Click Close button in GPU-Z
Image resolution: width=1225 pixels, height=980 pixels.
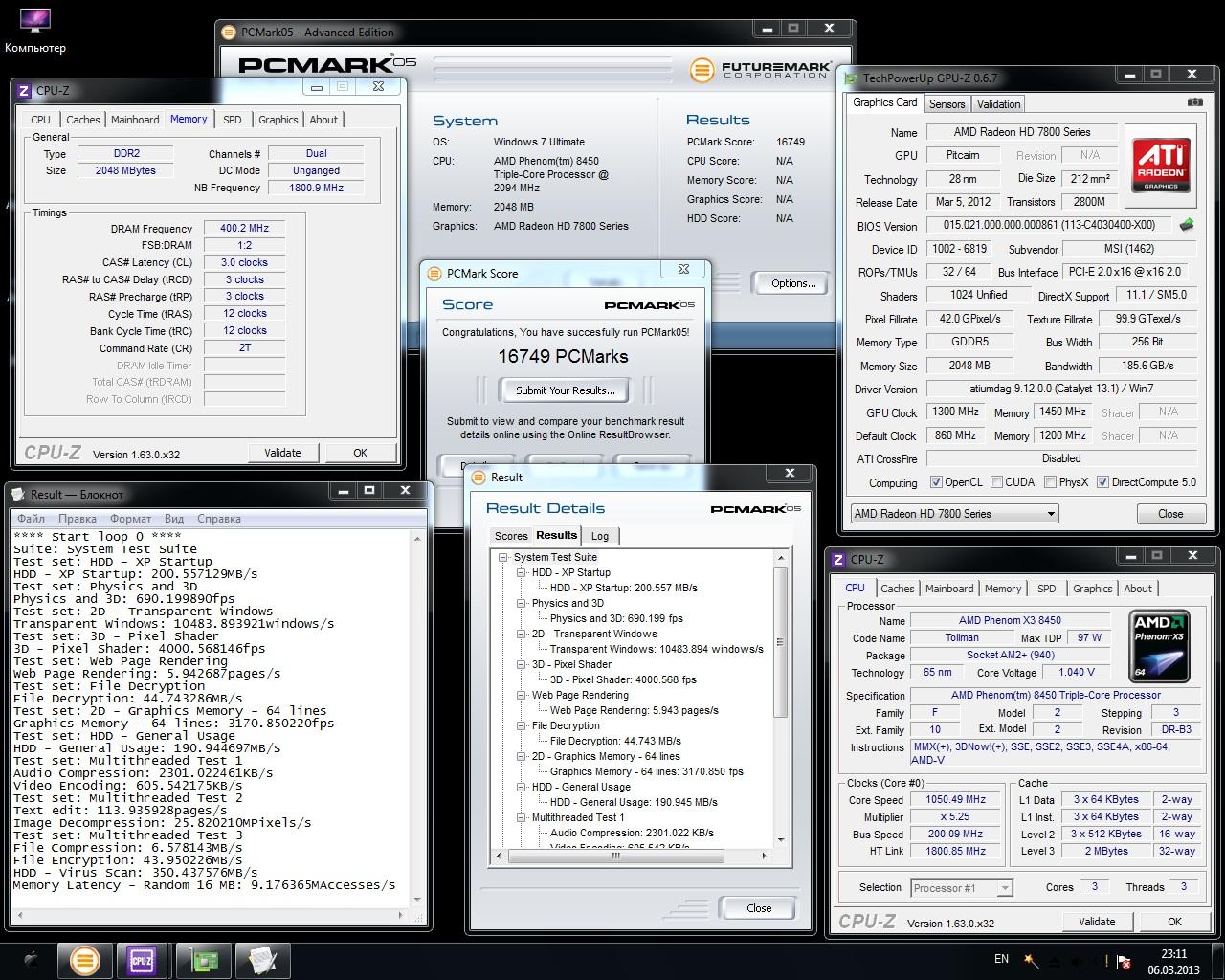coord(1169,514)
